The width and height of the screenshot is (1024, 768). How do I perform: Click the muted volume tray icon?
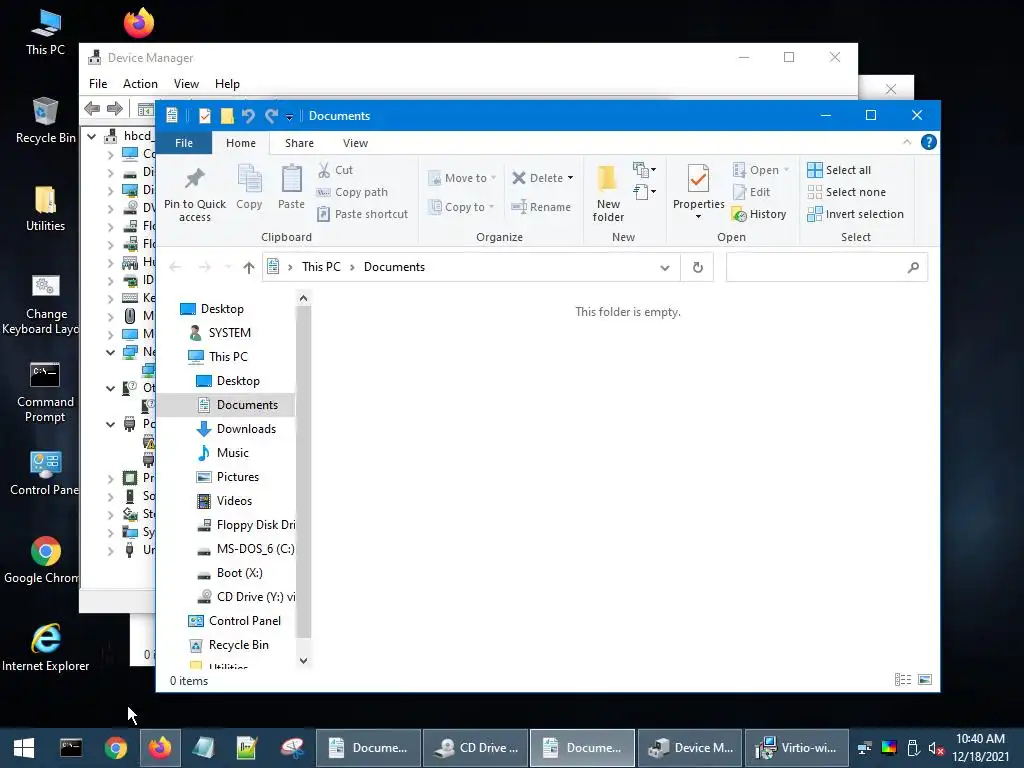click(936, 748)
